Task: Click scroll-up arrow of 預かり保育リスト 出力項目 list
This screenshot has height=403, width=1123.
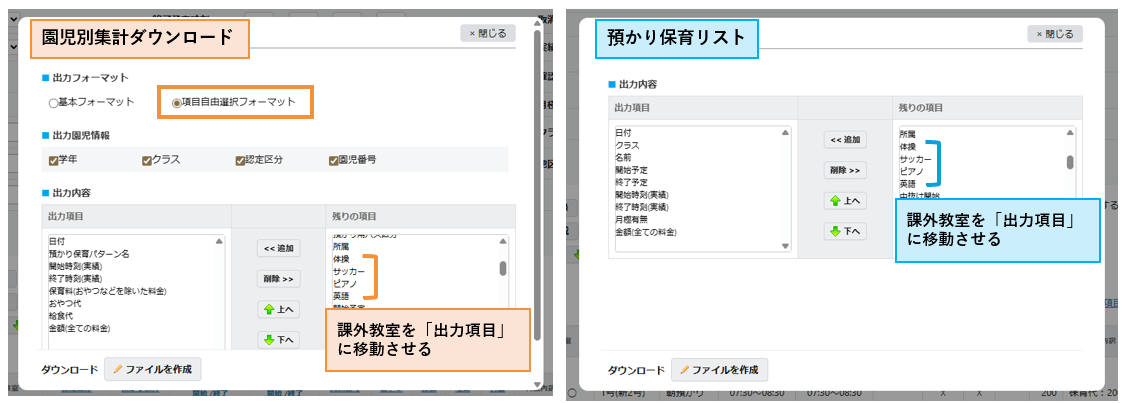Action: (786, 132)
